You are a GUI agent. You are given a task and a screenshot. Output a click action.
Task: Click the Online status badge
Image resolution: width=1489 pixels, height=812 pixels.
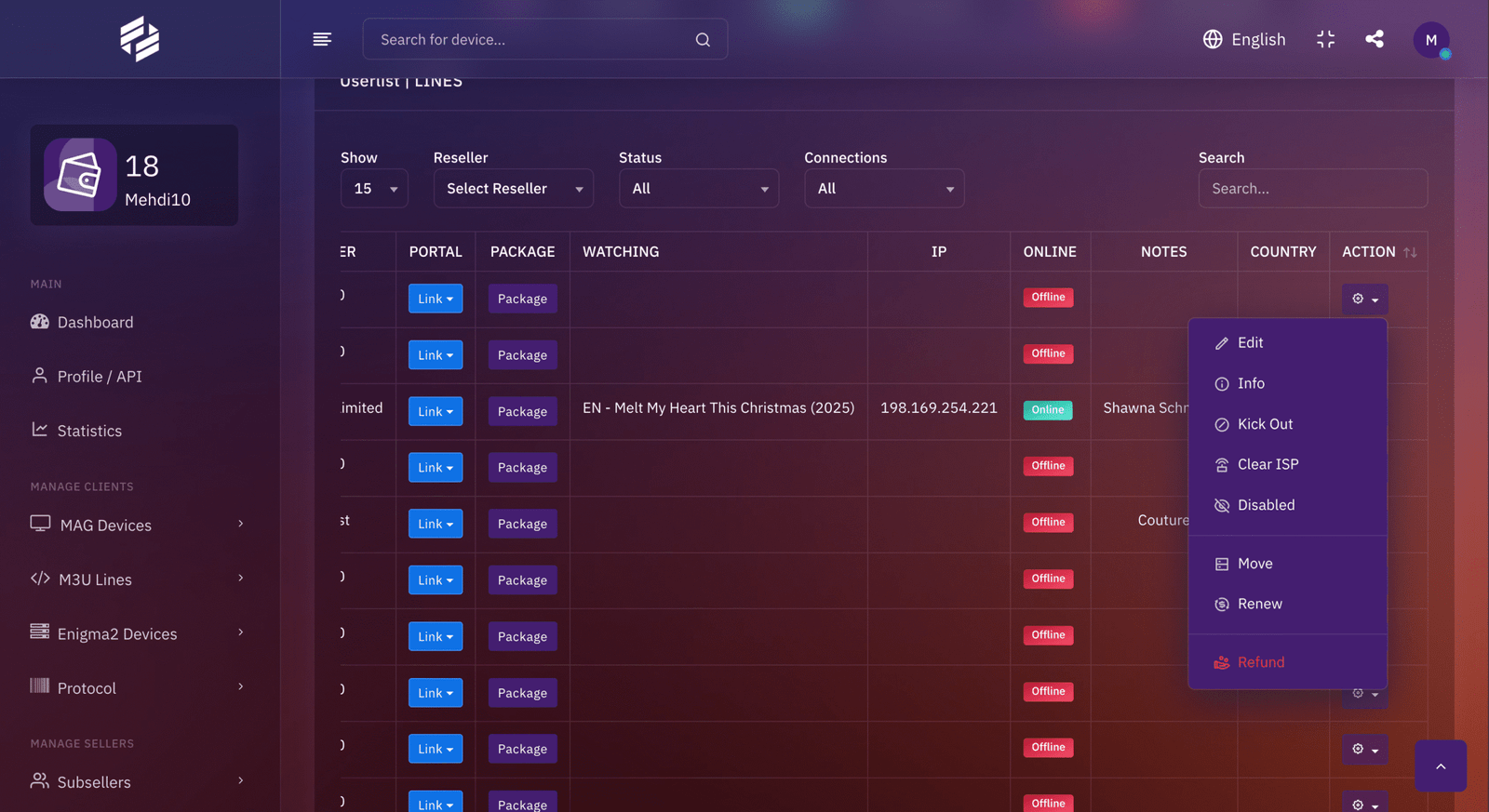[x=1048, y=410]
